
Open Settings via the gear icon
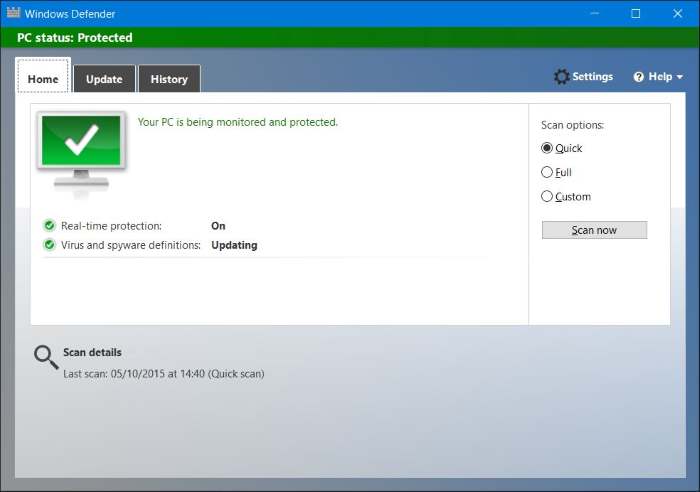(x=561, y=77)
